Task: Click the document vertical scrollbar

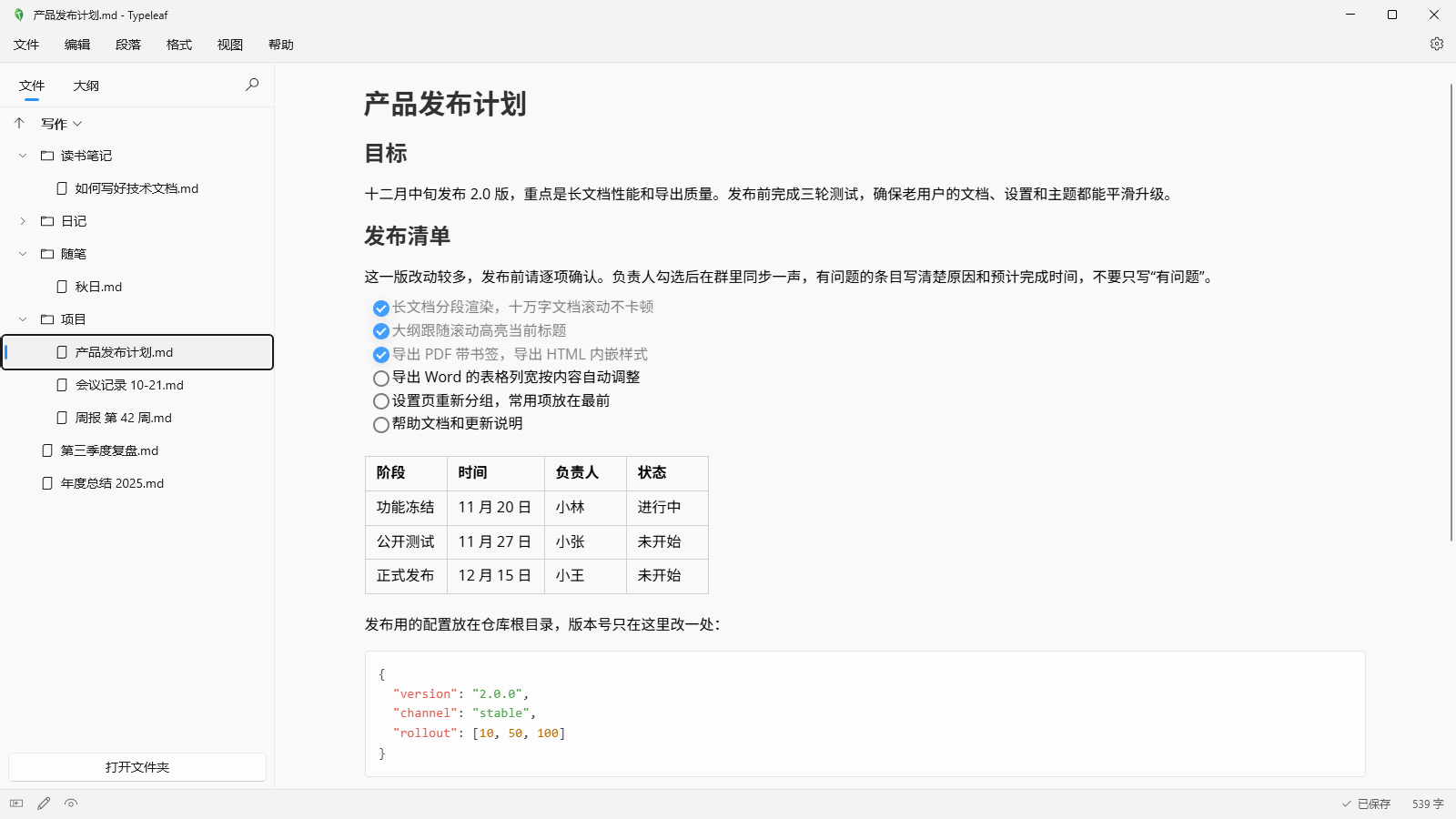Action: (x=1451, y=312)
